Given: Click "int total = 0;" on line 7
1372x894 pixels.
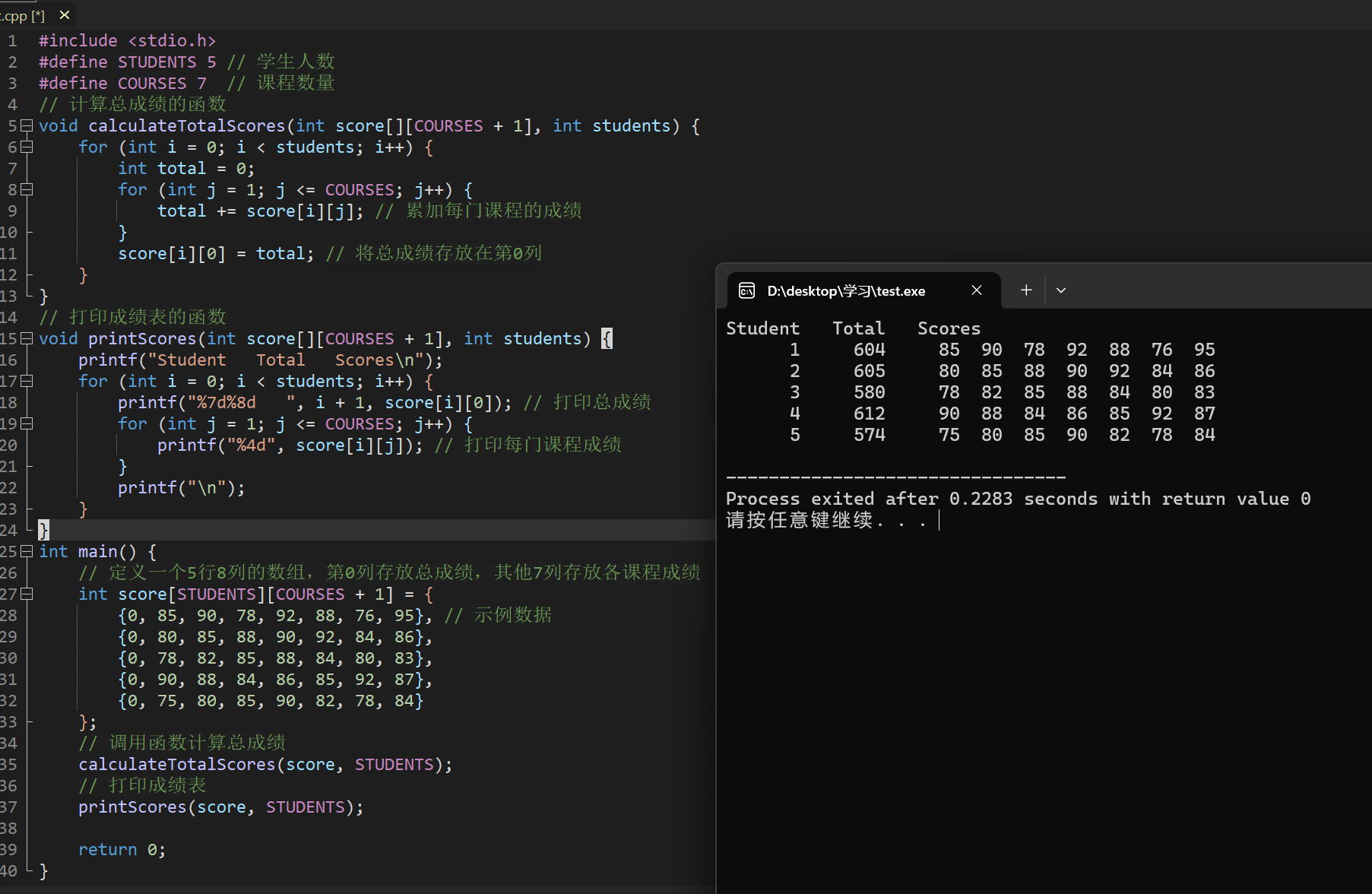Looking at the screenshot, I should [x=186, y=168].
